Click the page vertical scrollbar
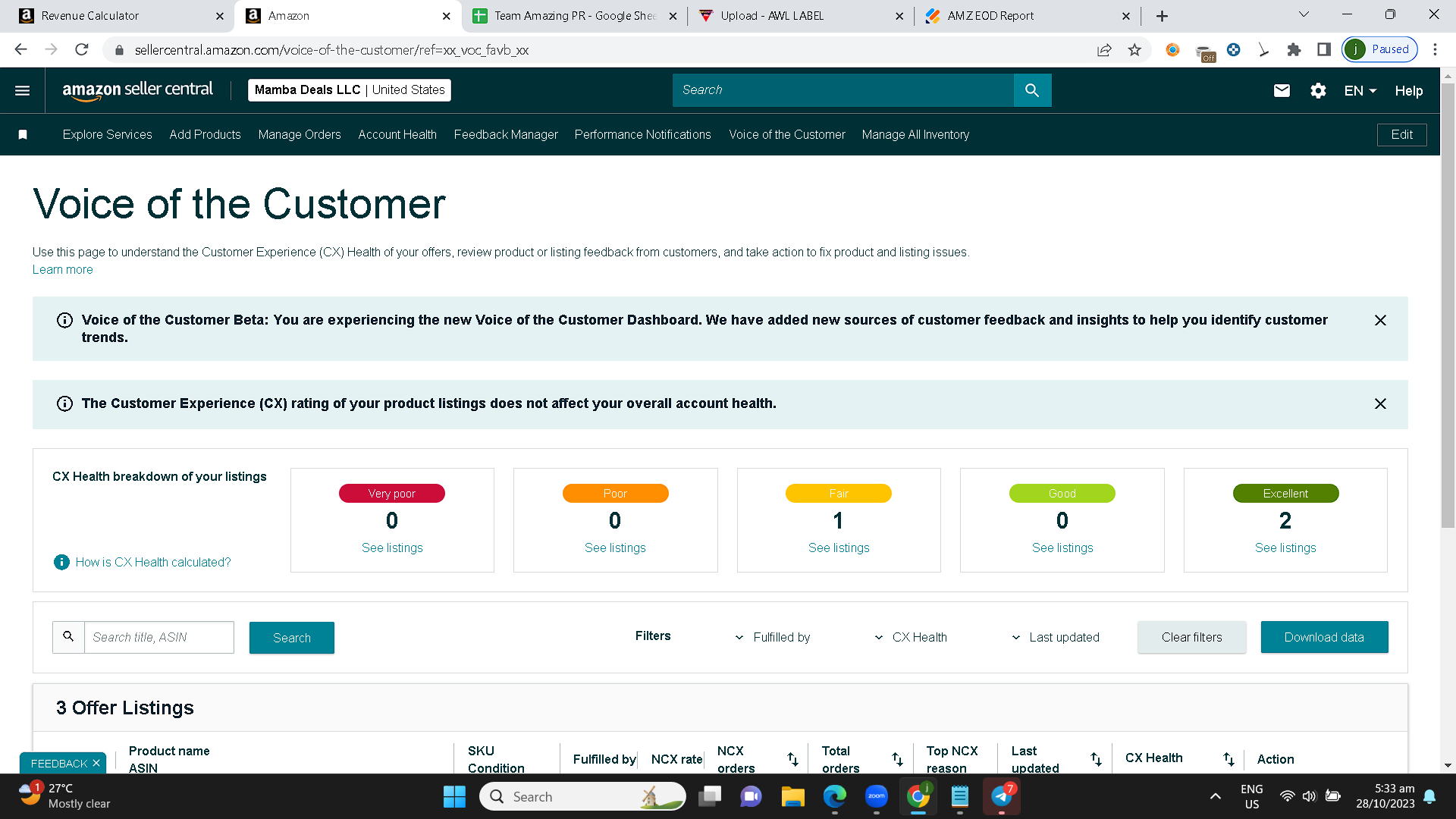 point(1448,305)
